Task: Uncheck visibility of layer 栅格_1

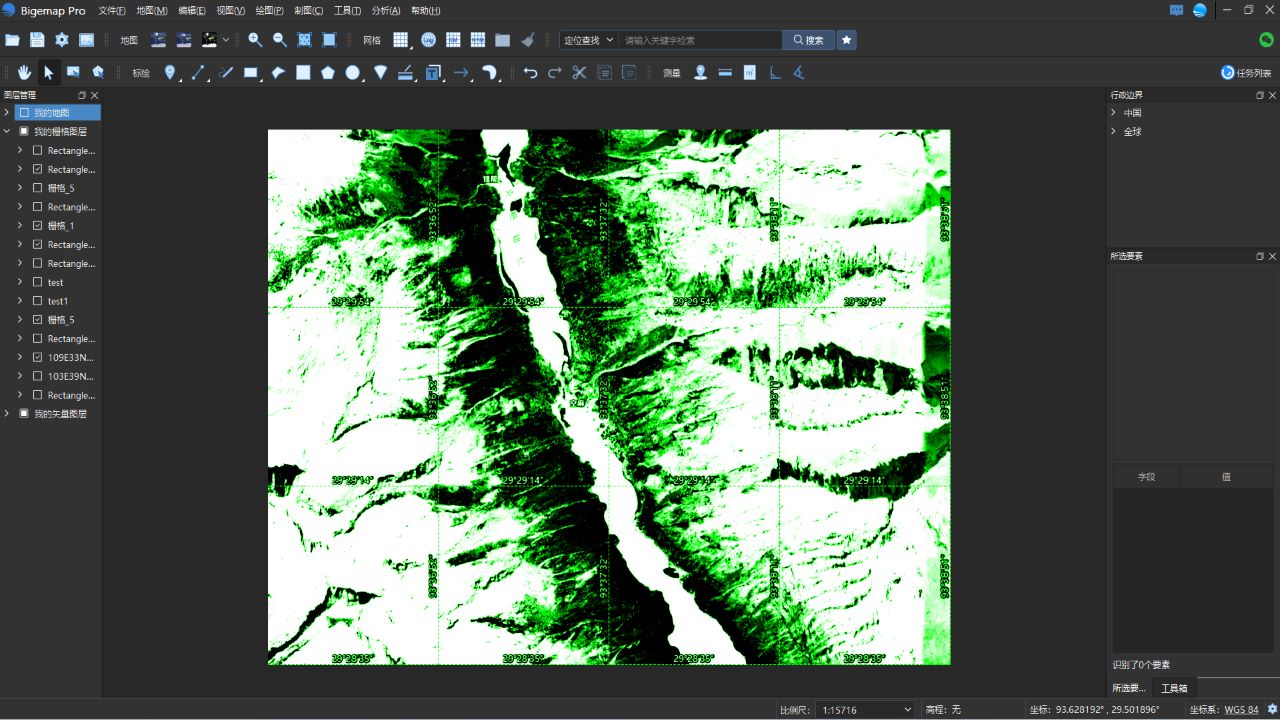Action: tap(35, 225)
